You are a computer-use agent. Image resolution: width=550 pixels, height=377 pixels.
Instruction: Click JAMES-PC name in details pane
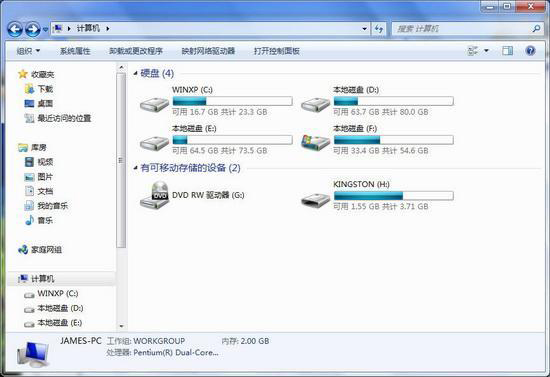(81, 341)
